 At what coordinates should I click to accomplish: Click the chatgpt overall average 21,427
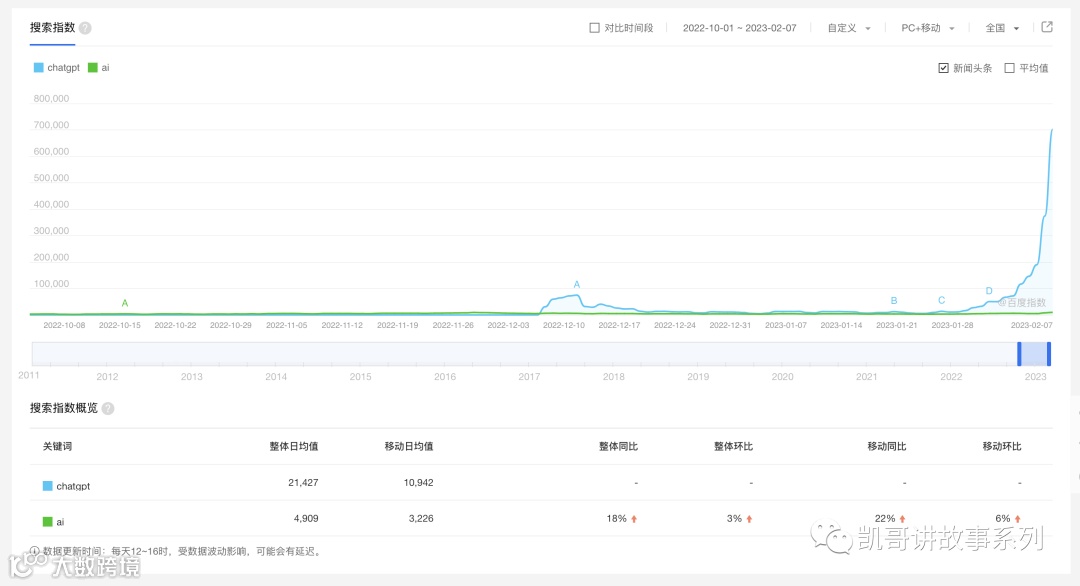pyautogui.click(x=303, y=483)
